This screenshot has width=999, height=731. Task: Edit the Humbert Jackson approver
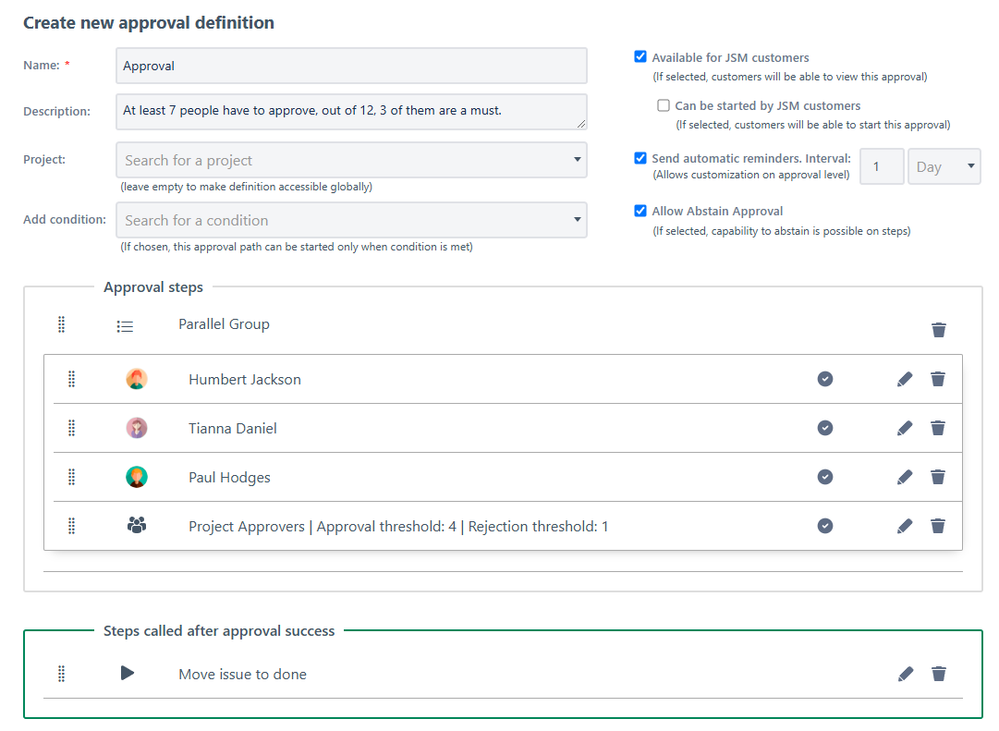(x=905, y=379)
